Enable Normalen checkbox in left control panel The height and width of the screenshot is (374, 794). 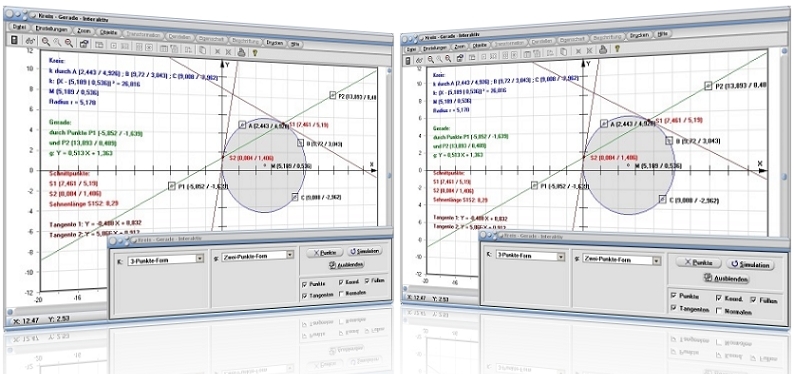point(342,294)
